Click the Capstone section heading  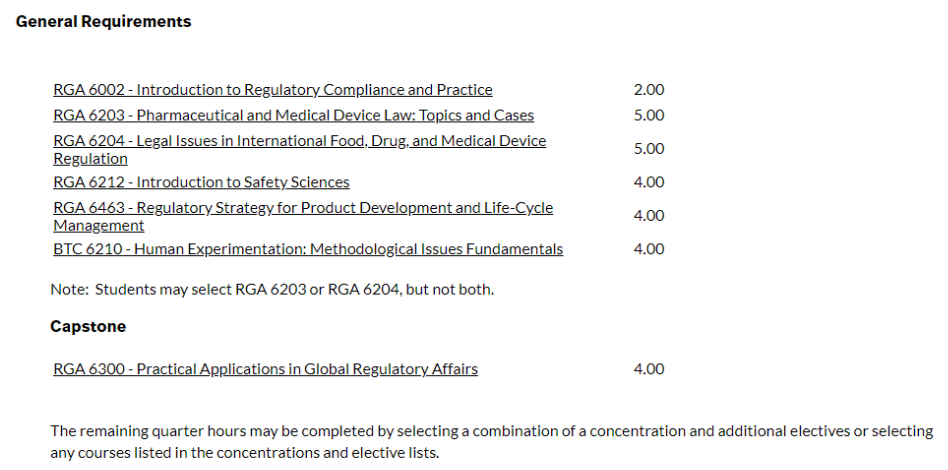click(88, 327)
